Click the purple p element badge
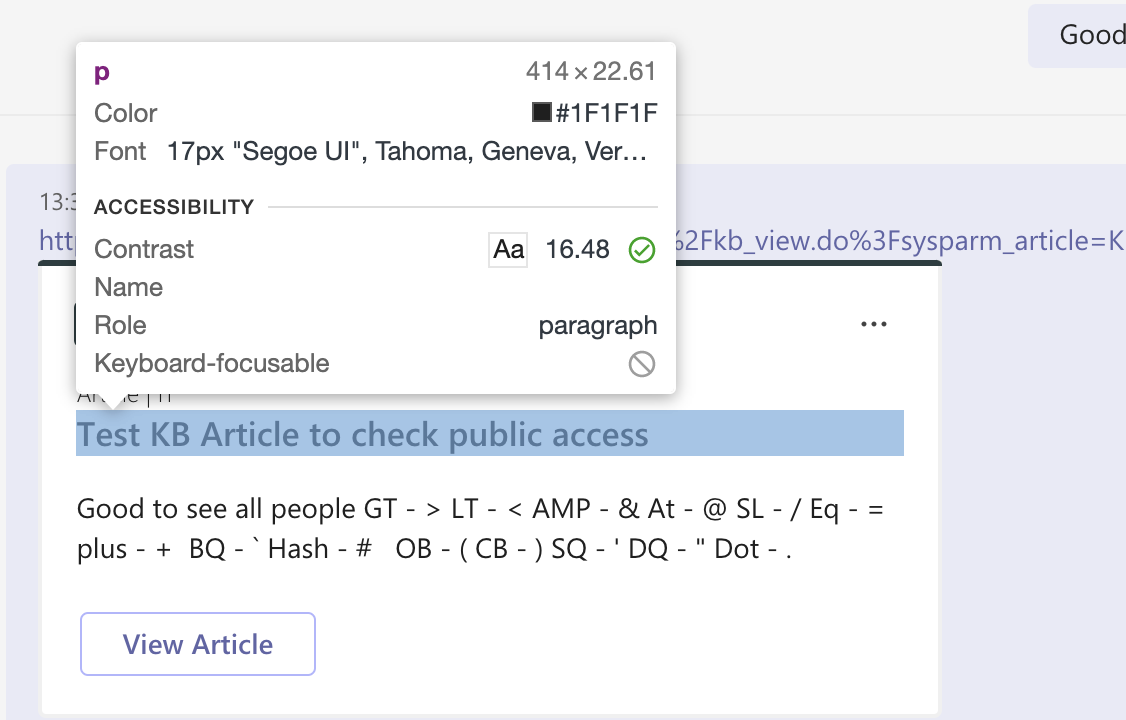1126x720 pixels. coord(99,71)
